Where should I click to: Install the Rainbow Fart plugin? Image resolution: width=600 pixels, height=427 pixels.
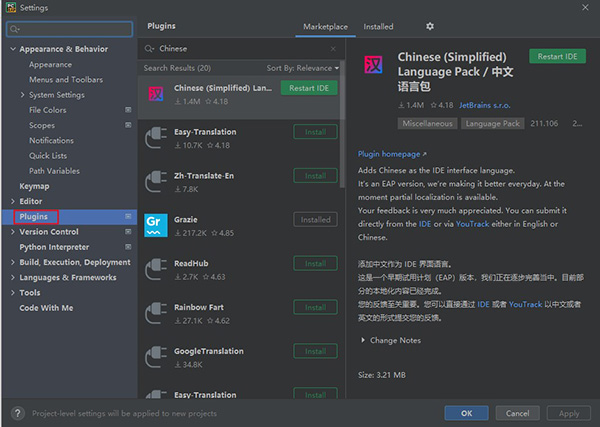315,307
